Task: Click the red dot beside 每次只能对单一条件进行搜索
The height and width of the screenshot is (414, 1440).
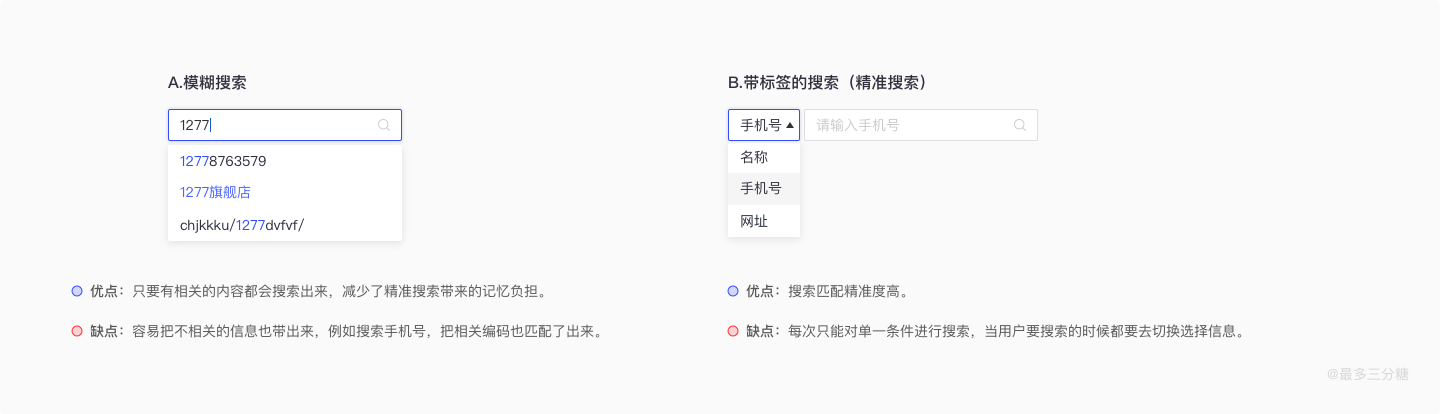Action: click(733, 331)
